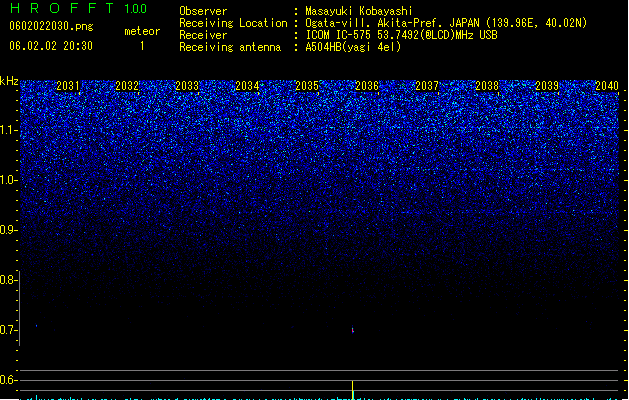Click the 2034 time marker
The height and width of the screenshot is (400, 629).
point(247,86)
